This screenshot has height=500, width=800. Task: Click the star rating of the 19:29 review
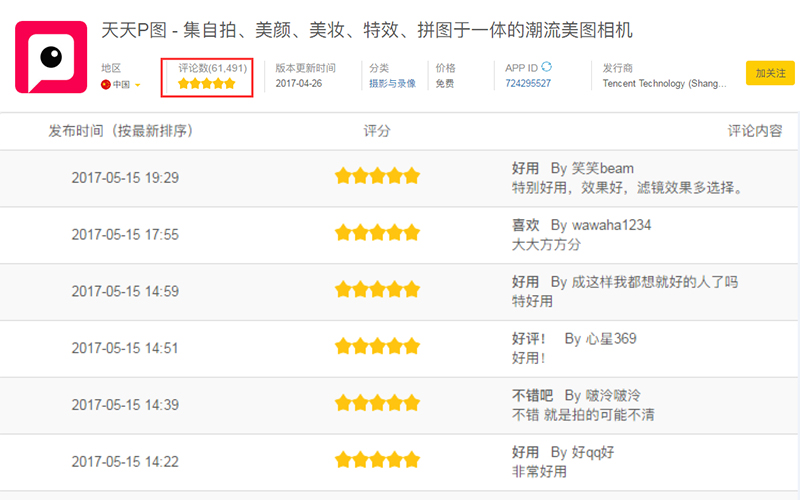[377, 177]
